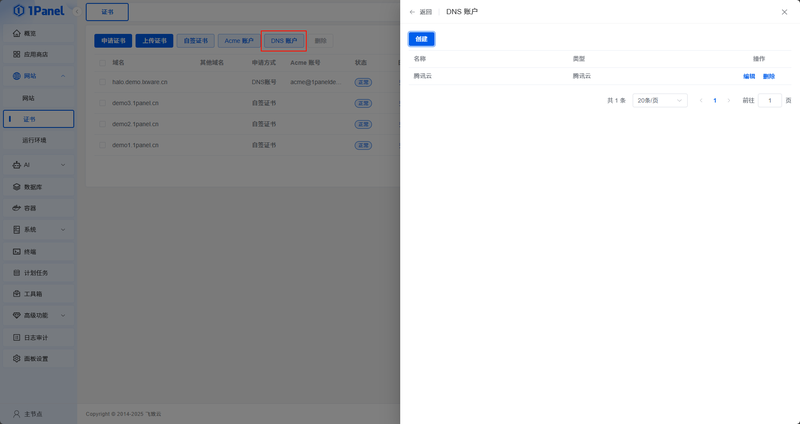Collapse the sidebar with the arrow toggle
800x424 pixels.
click(x=77, y=11)
